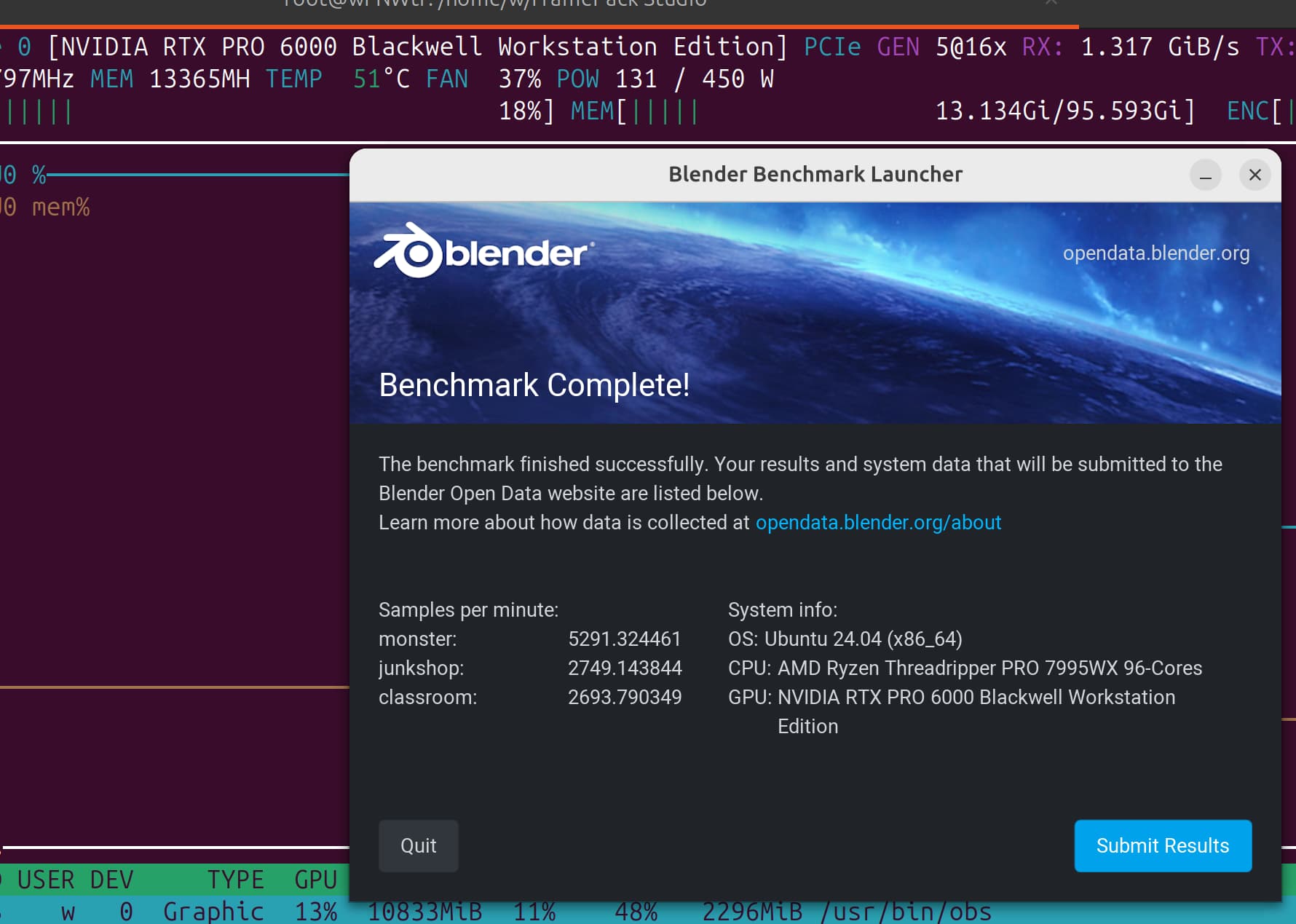1296x924 pixels.
Task: Click the OS: Ubuntu 24.04 line
Action: (x=845, y=639)
